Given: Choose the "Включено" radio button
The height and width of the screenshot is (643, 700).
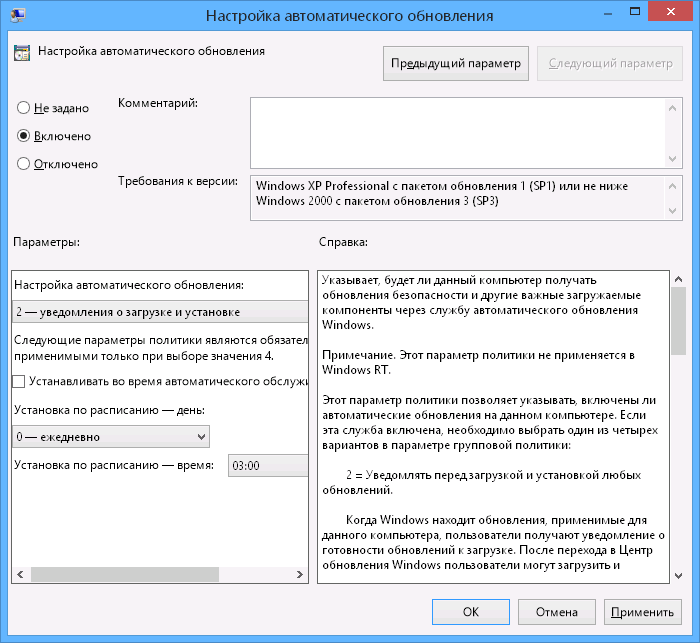Looking at the screenshot, I should tap(24, 136).
